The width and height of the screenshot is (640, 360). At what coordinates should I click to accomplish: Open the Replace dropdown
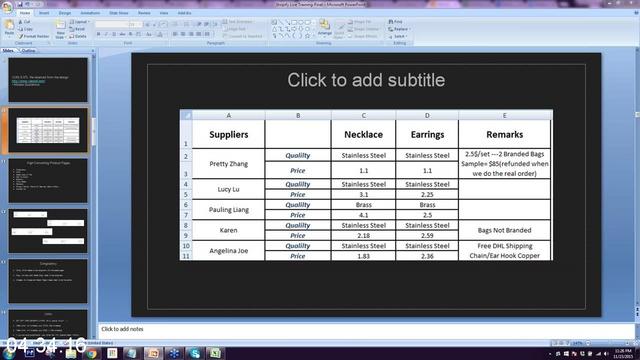coord(399,29)
